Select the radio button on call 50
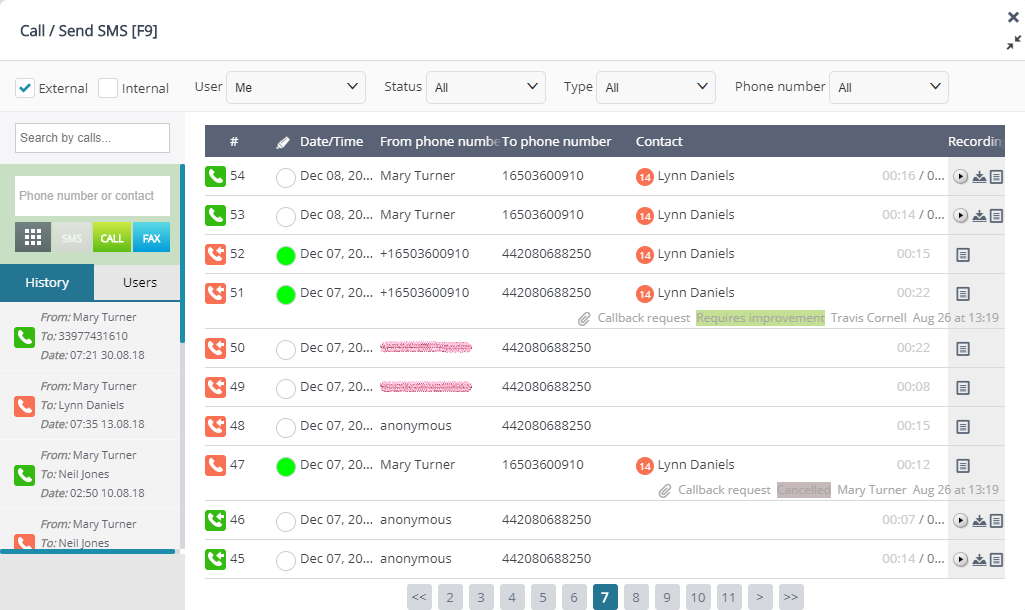Viewport: 1025px width, 610px height. (x=286, y=348)
